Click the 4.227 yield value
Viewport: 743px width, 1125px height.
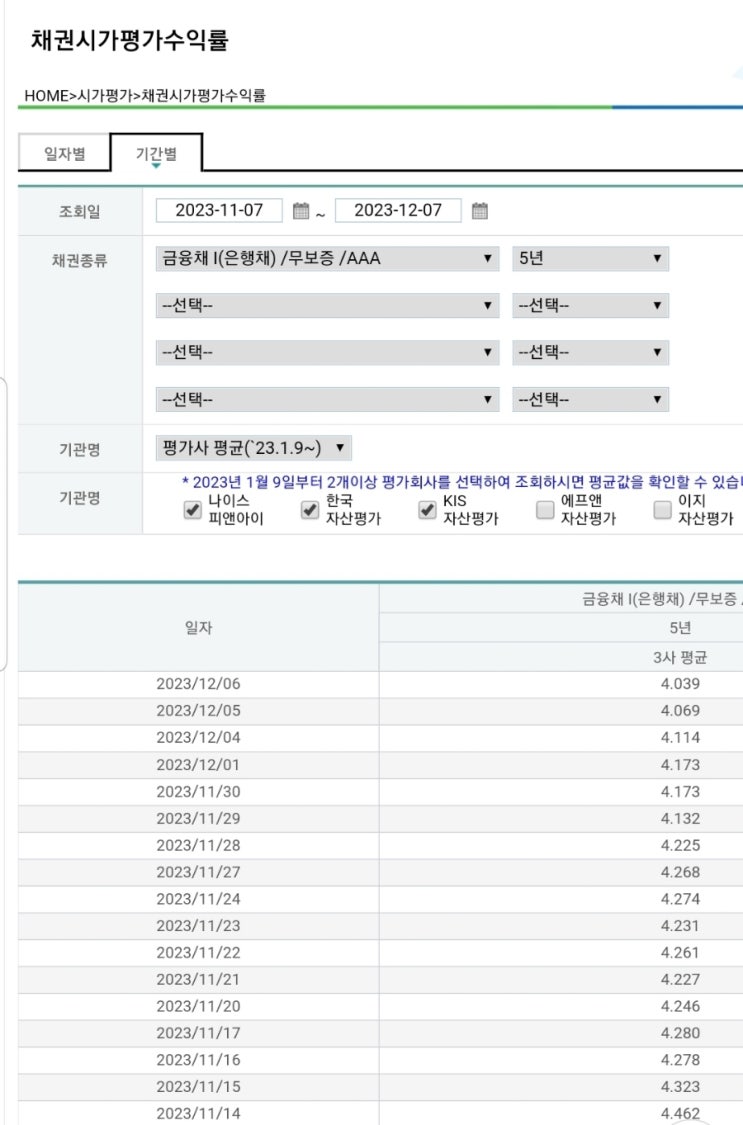pyautogui.click(x=681, y=979)
